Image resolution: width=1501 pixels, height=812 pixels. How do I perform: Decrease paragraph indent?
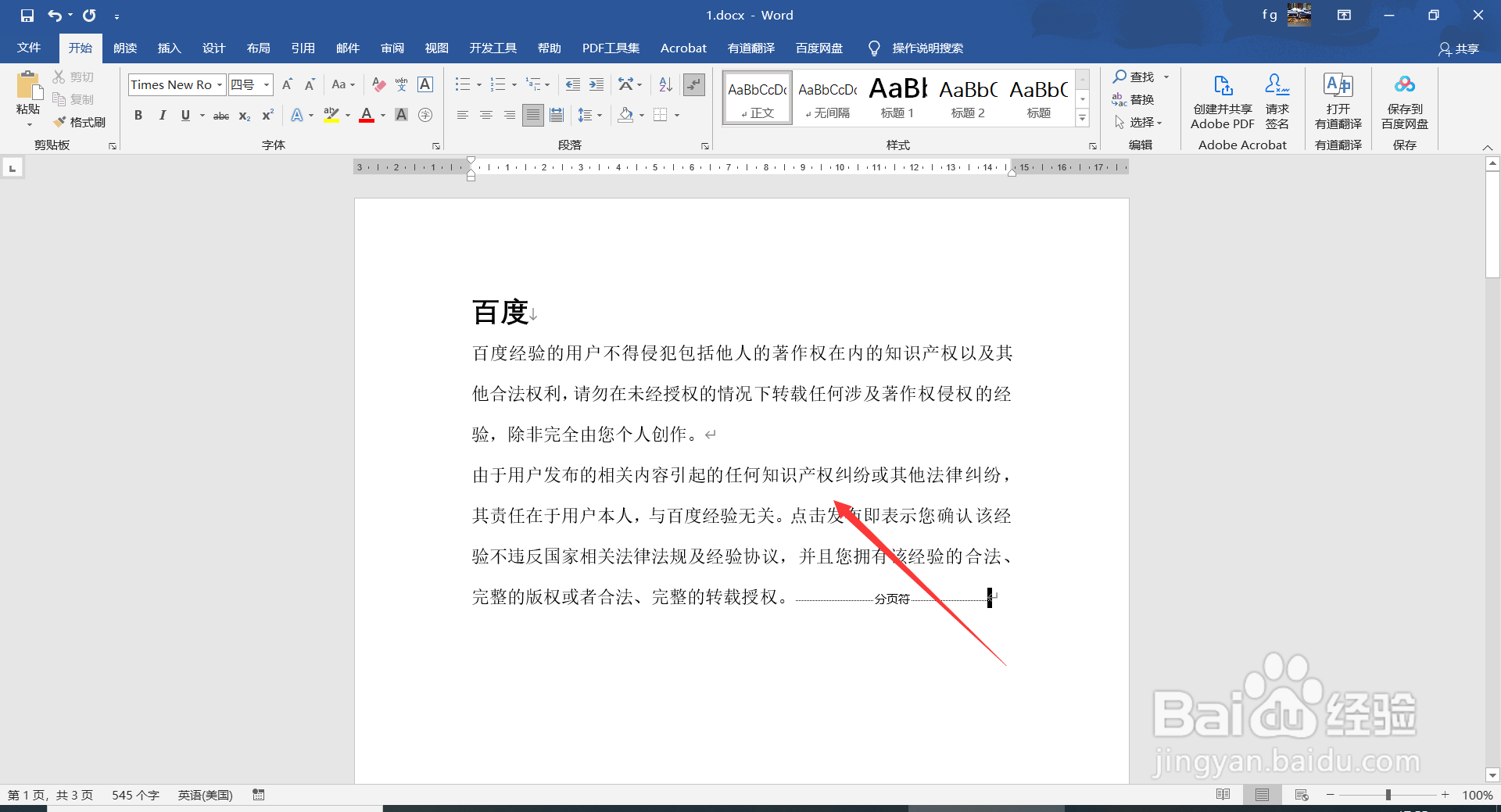tap(573, 84)
